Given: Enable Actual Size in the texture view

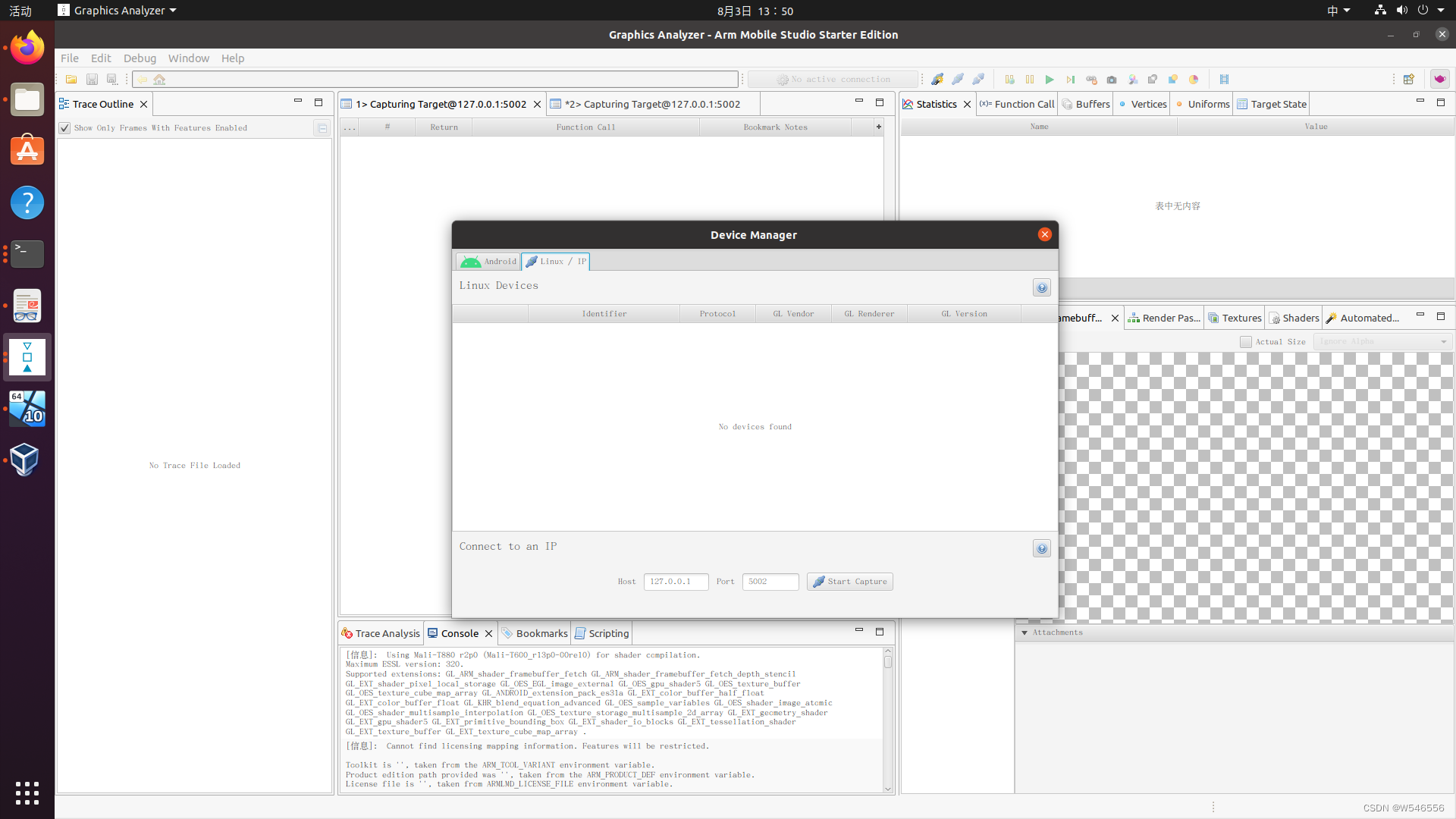Looking at the screenshot, I should tap(1244, 342).
